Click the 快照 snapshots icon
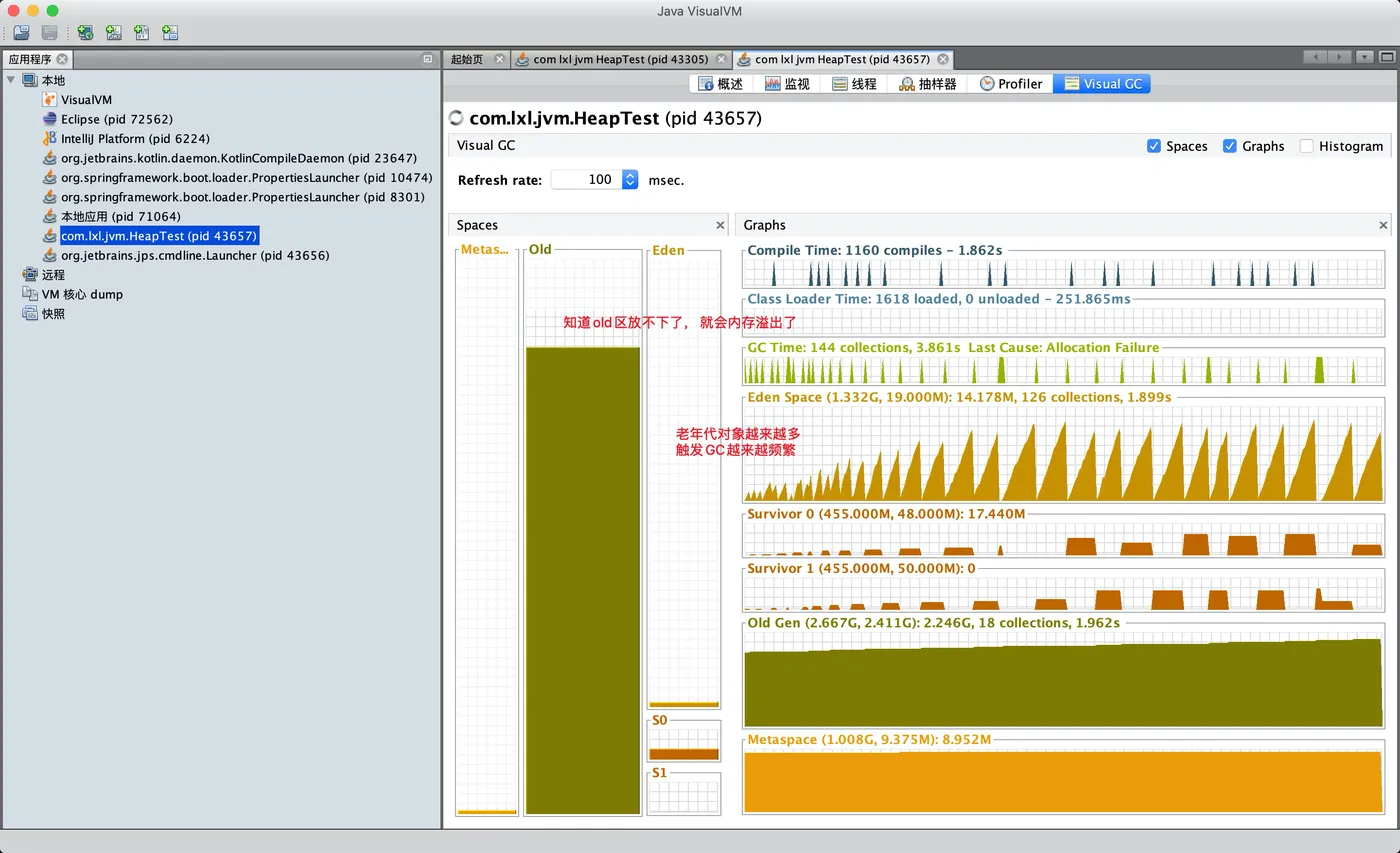The image size is (1400, 853). (x=30, y=313)
